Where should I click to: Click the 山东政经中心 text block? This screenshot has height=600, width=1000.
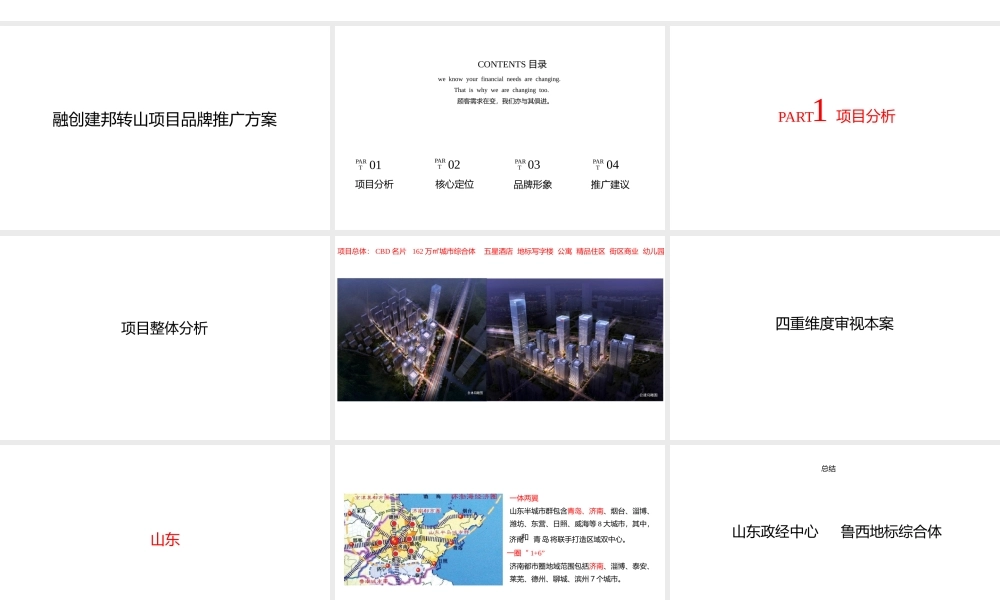773,532
